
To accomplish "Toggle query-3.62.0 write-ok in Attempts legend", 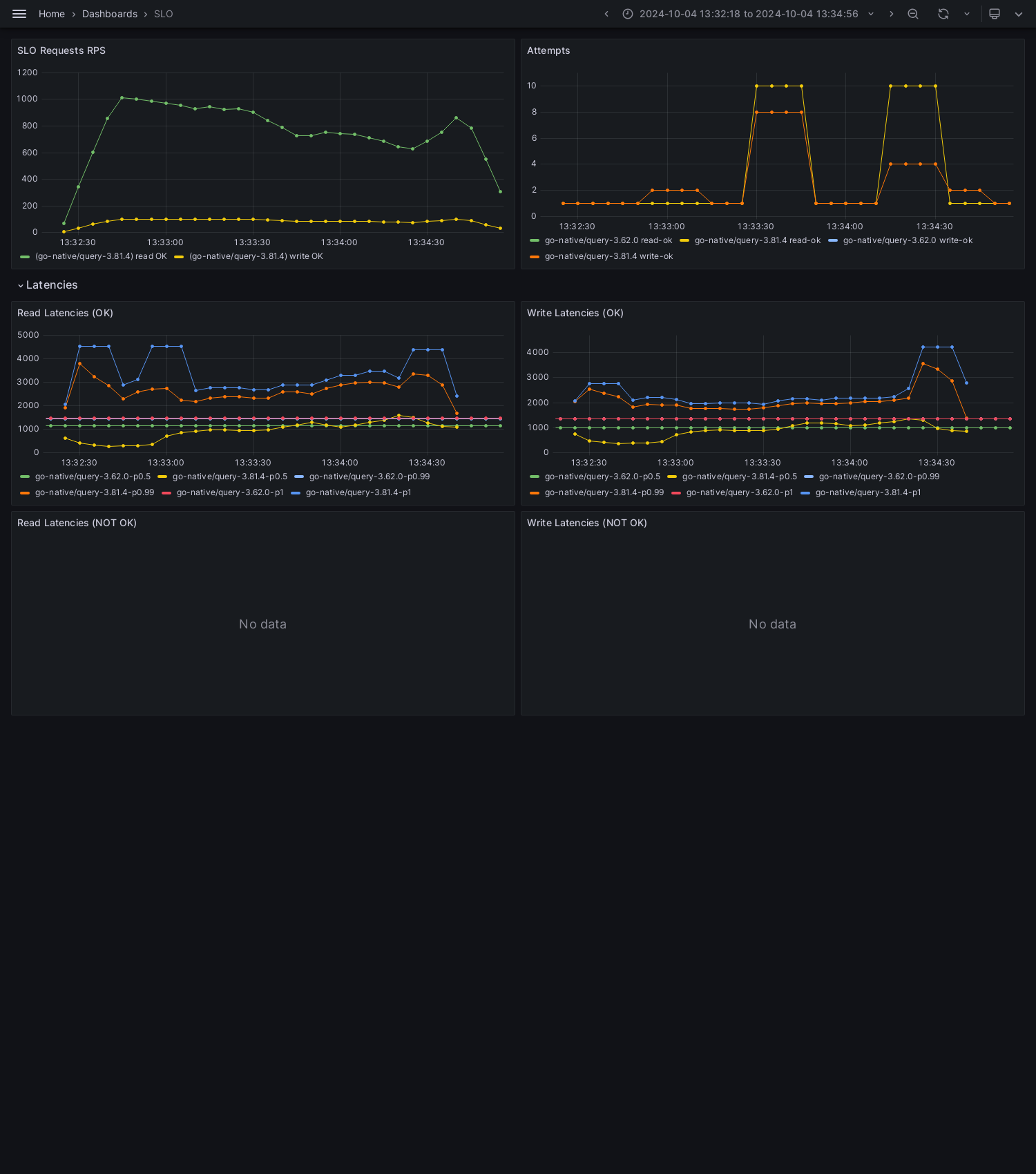I will coord(908,240).
